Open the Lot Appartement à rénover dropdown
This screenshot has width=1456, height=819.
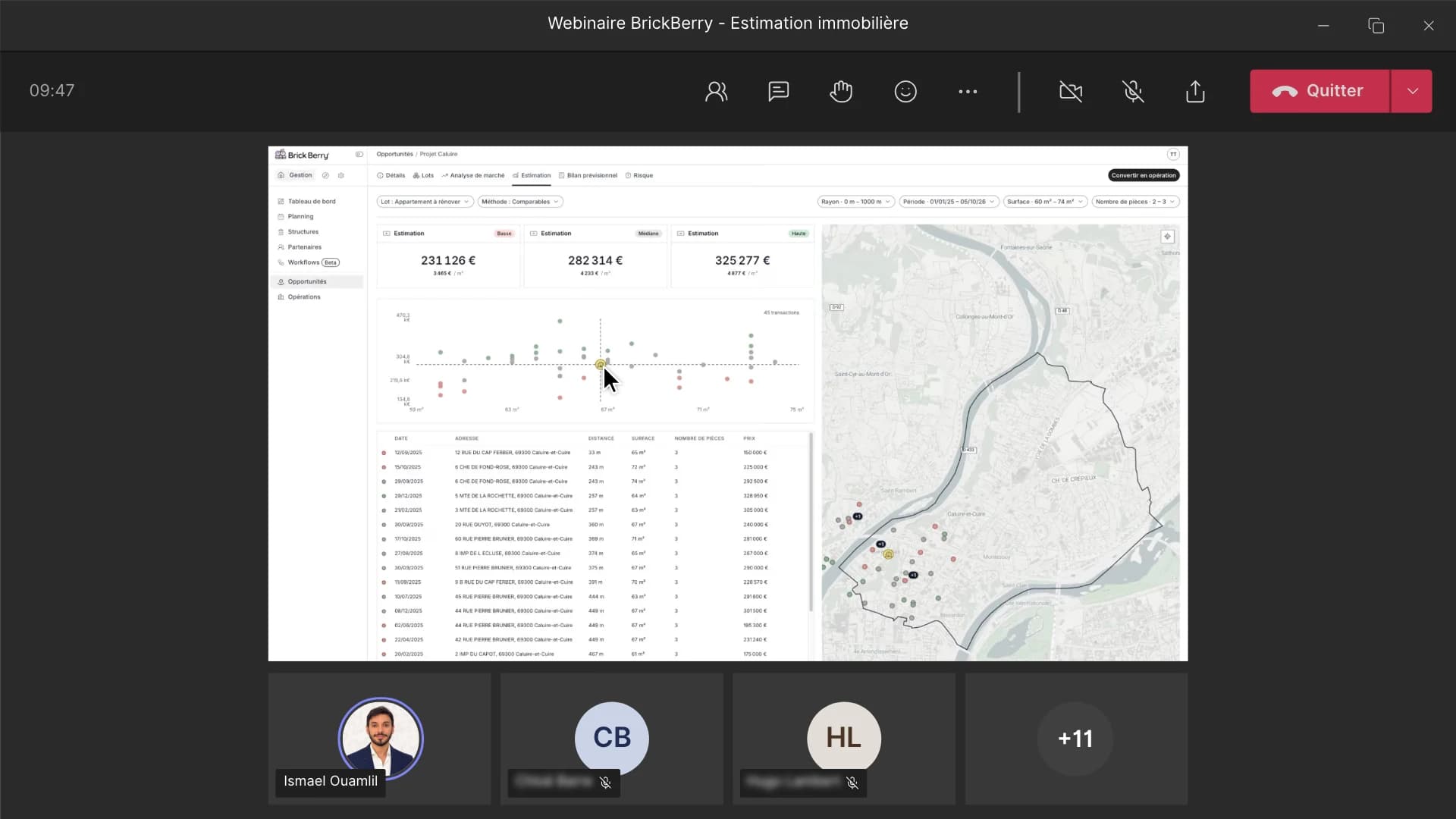pos(425,202)
